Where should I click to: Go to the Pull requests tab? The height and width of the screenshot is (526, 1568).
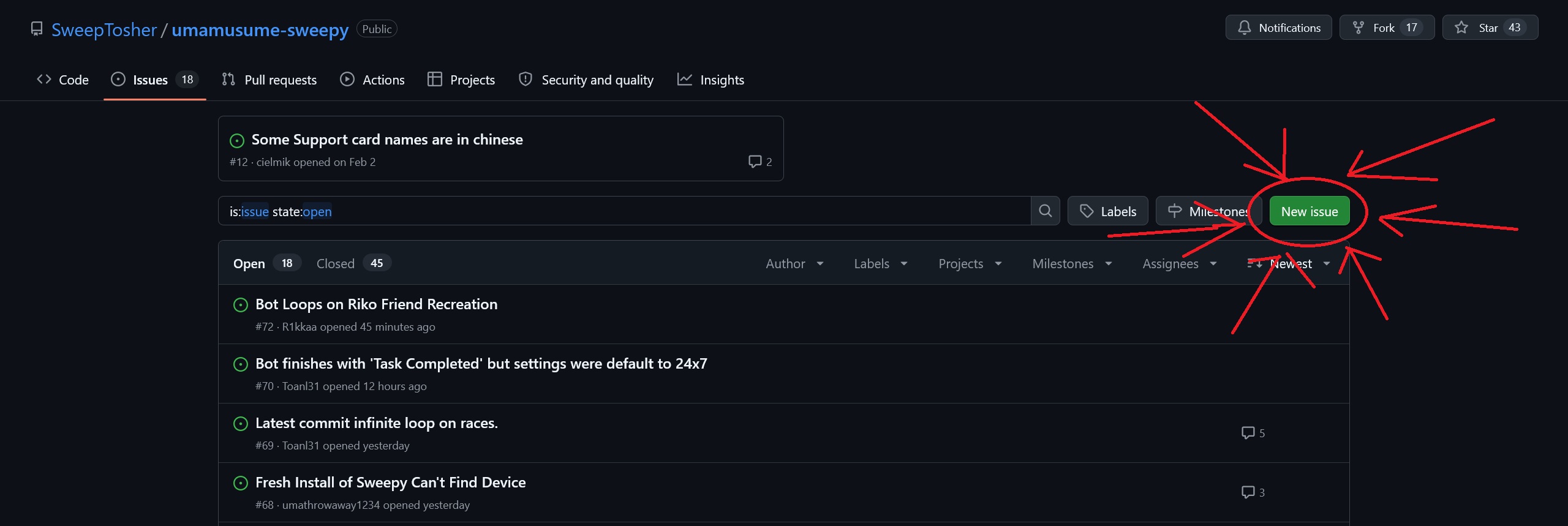269,80
